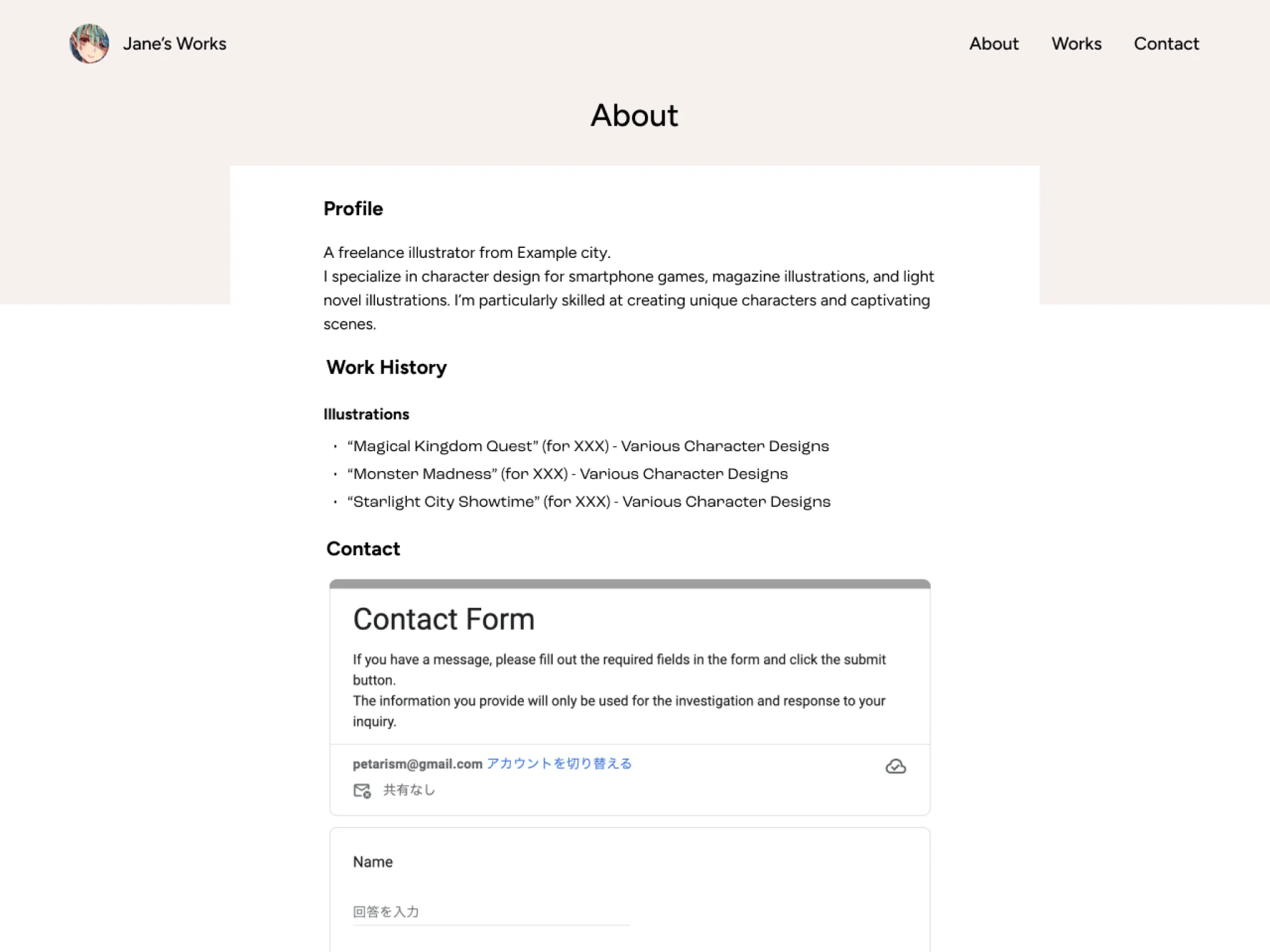Click the envelope not-shared icon

[362, 790]
